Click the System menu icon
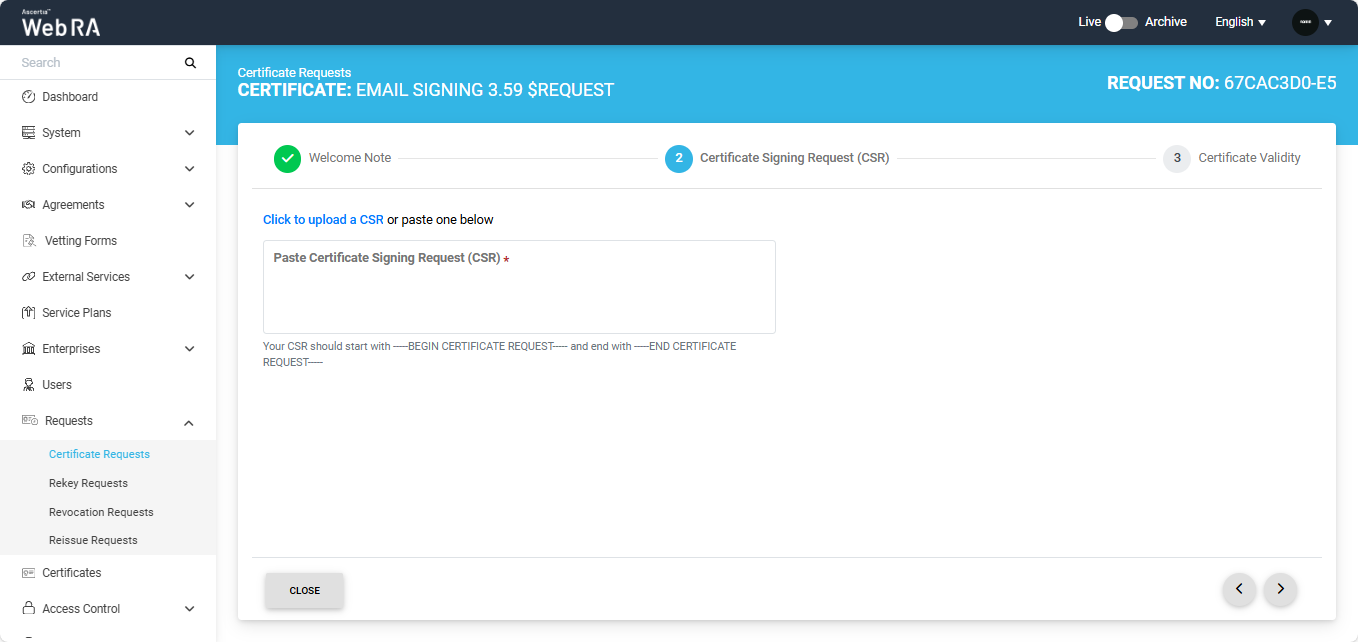 coord(28,133)
